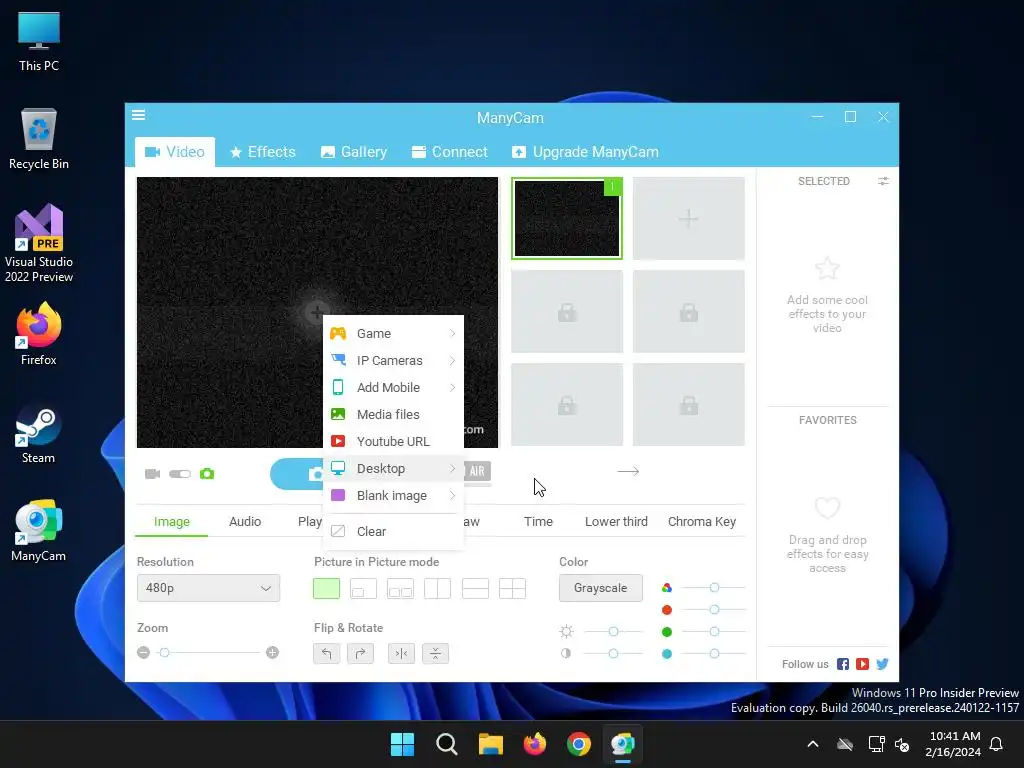Choose IP Cameras from the source menu
The image size is (1024, 768).
[393, 360]
